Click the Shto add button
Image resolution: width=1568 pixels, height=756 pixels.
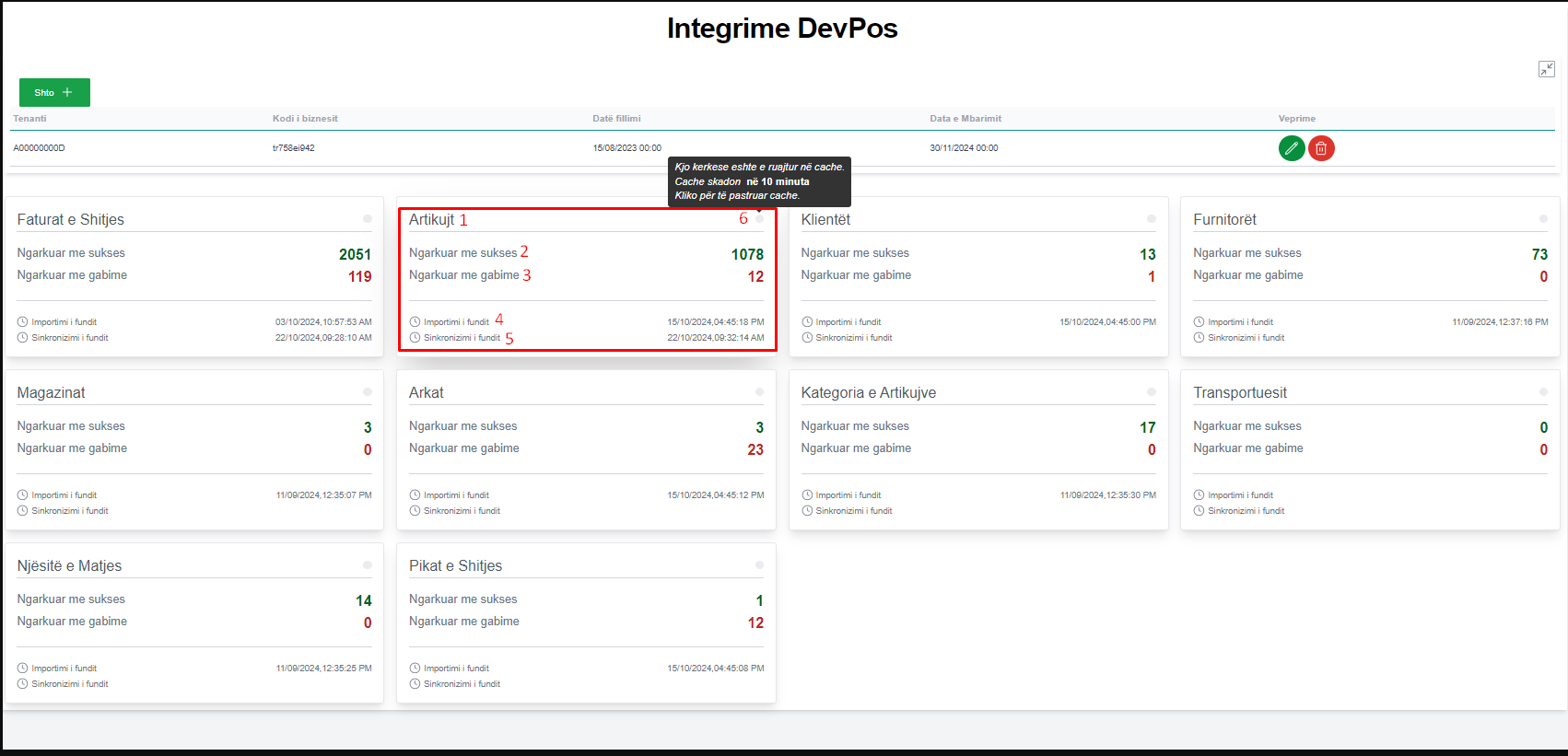54,93
